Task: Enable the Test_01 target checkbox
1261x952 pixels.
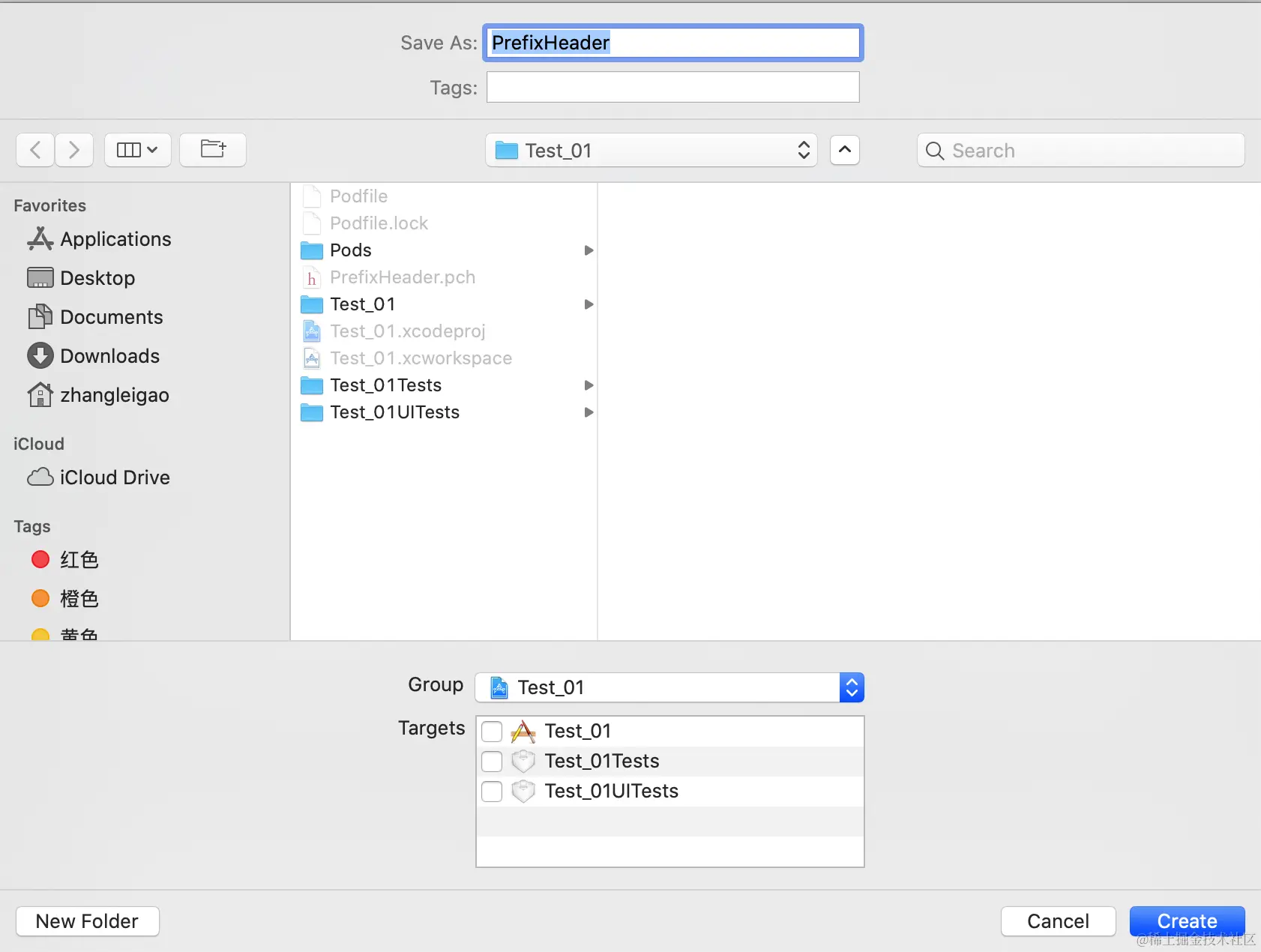Action: click(492, 731)
